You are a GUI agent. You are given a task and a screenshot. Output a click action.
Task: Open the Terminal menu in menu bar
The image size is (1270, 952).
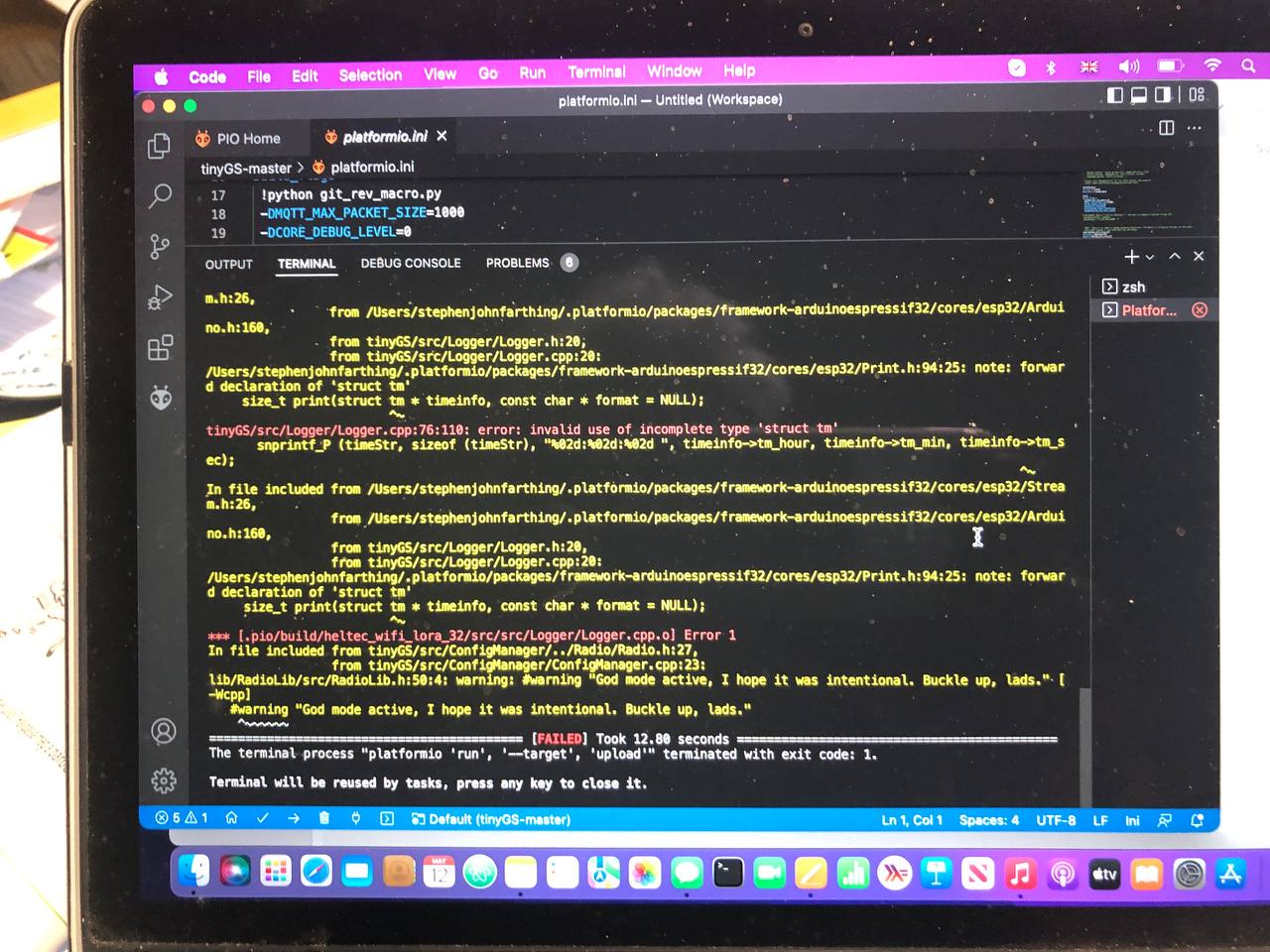point(596,72)
